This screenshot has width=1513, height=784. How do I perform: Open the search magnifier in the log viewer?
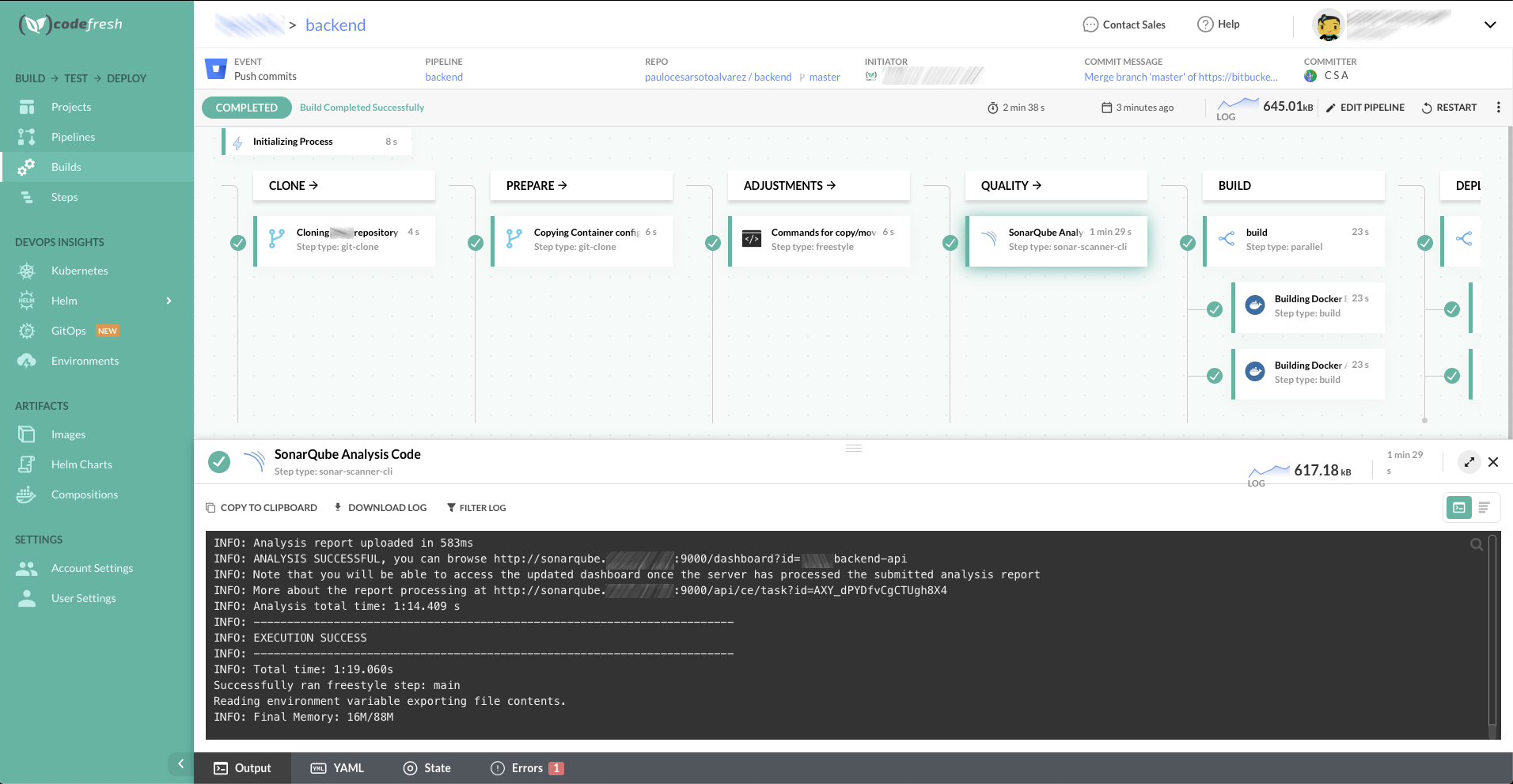coord(1475,543)
